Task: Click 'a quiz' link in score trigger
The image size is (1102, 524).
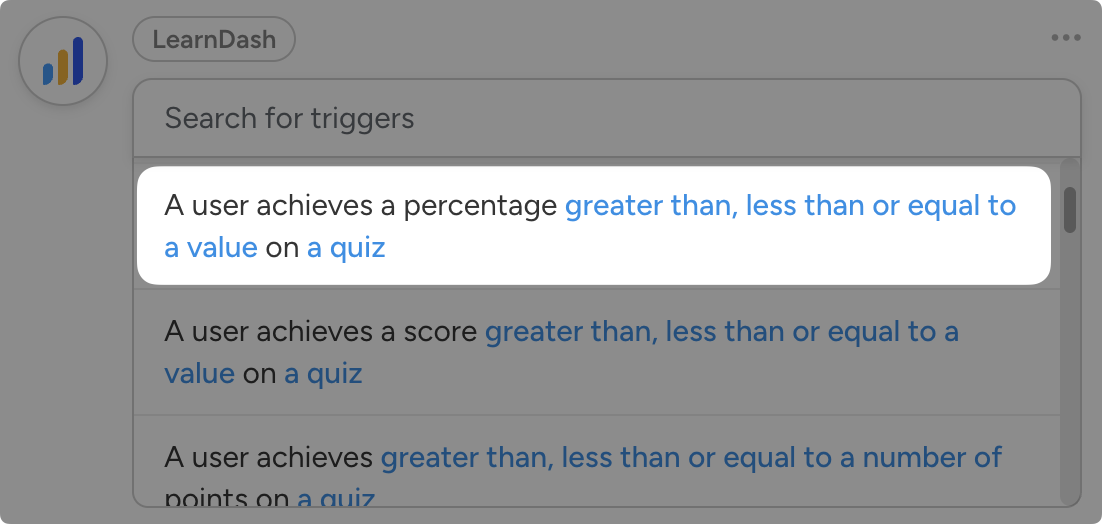Action: coord(323,374)
